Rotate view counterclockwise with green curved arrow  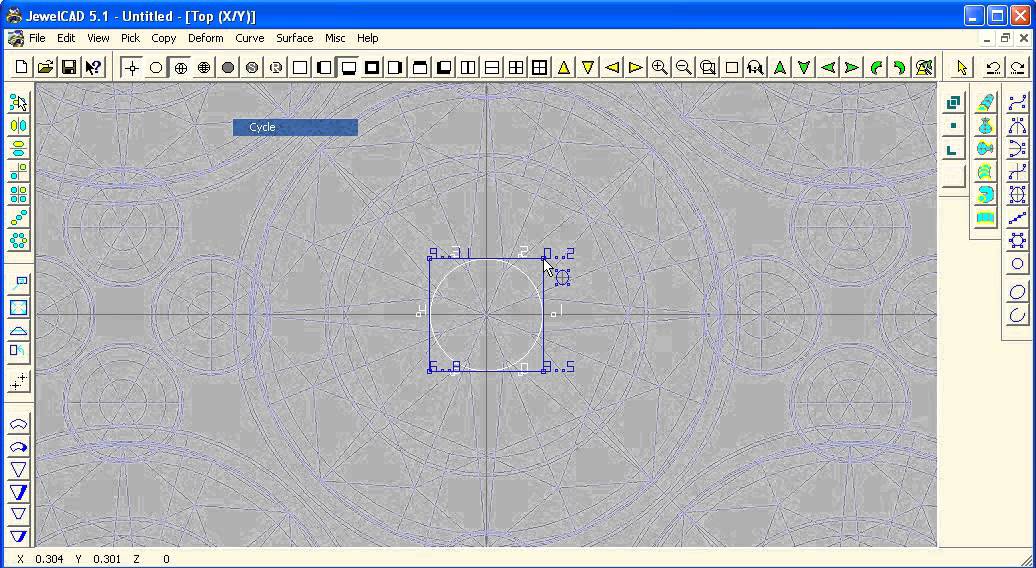click(x=875, y=67)
